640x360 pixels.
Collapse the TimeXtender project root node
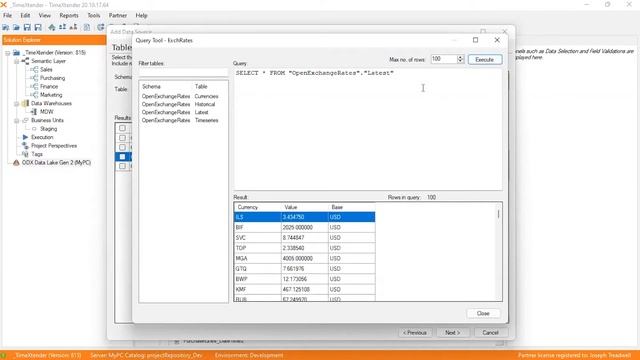coord(8,53)
